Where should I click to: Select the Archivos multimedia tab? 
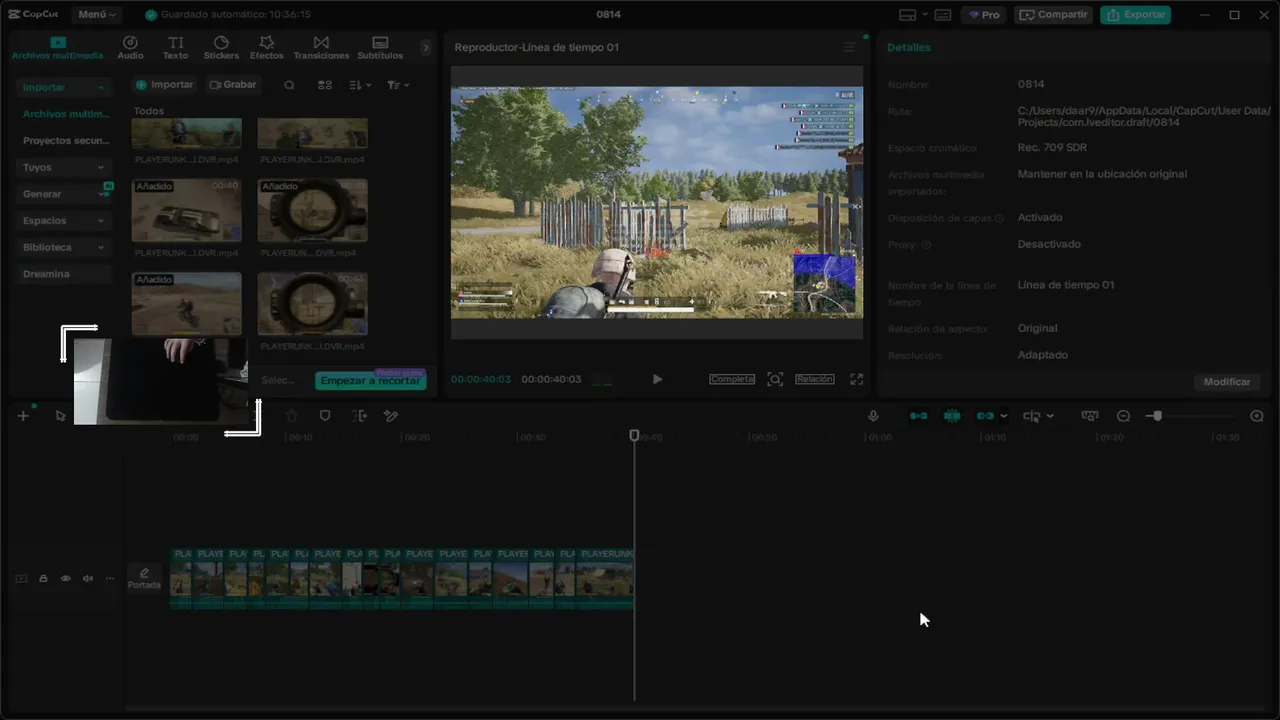[x=58, y=48]
